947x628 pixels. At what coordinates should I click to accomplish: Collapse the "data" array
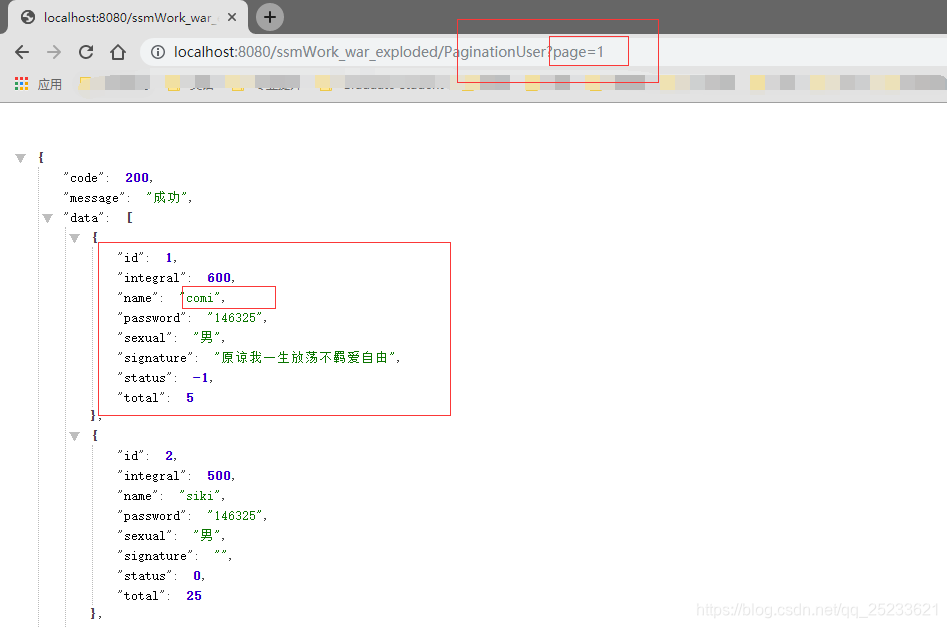pos(48,218)
